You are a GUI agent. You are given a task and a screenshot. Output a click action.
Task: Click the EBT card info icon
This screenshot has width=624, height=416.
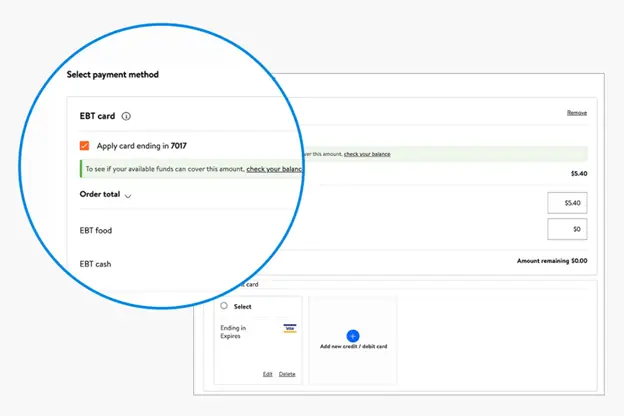(x=126, y=116)
